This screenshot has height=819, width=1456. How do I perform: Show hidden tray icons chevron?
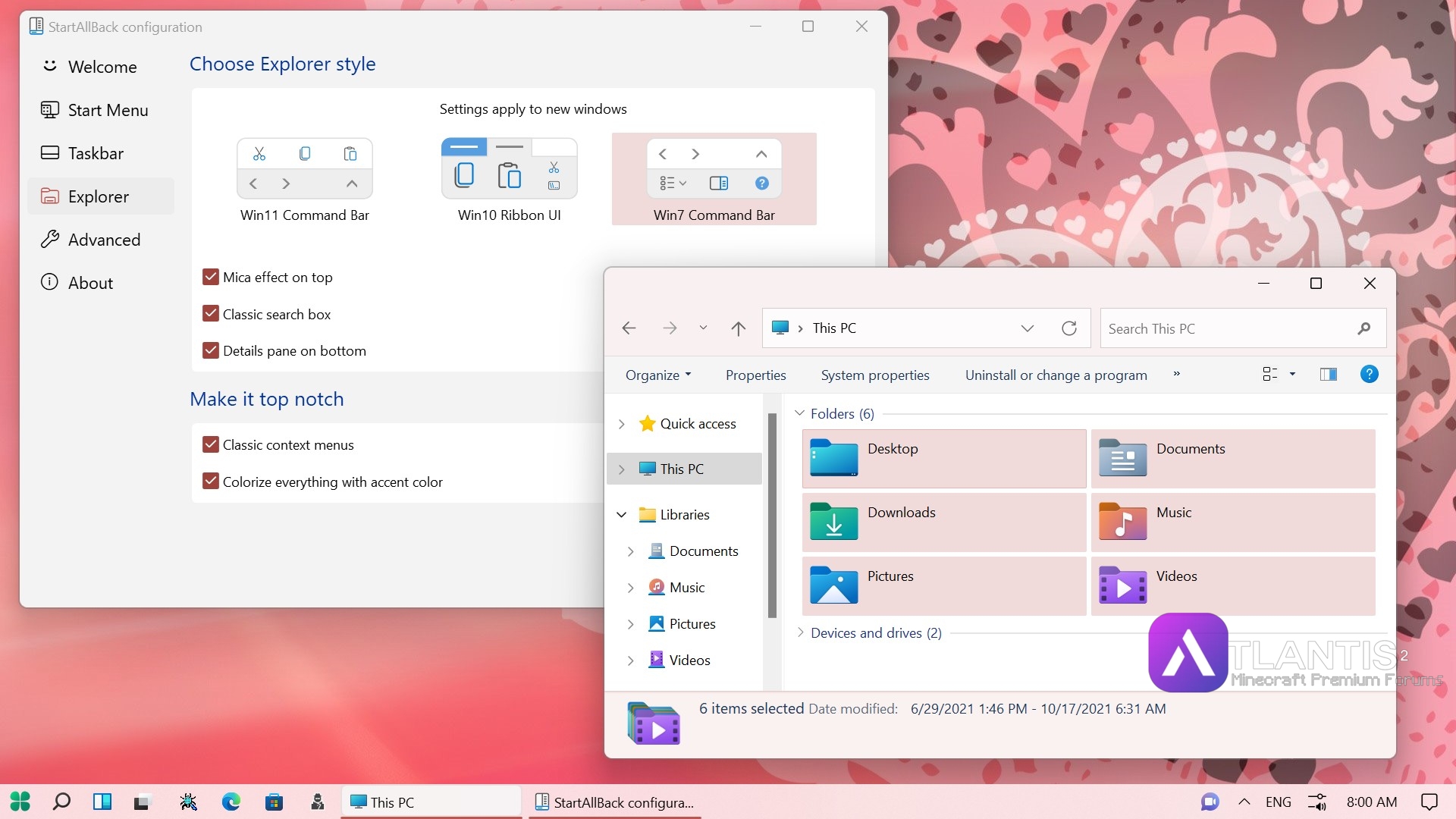tap(1244, 802)
